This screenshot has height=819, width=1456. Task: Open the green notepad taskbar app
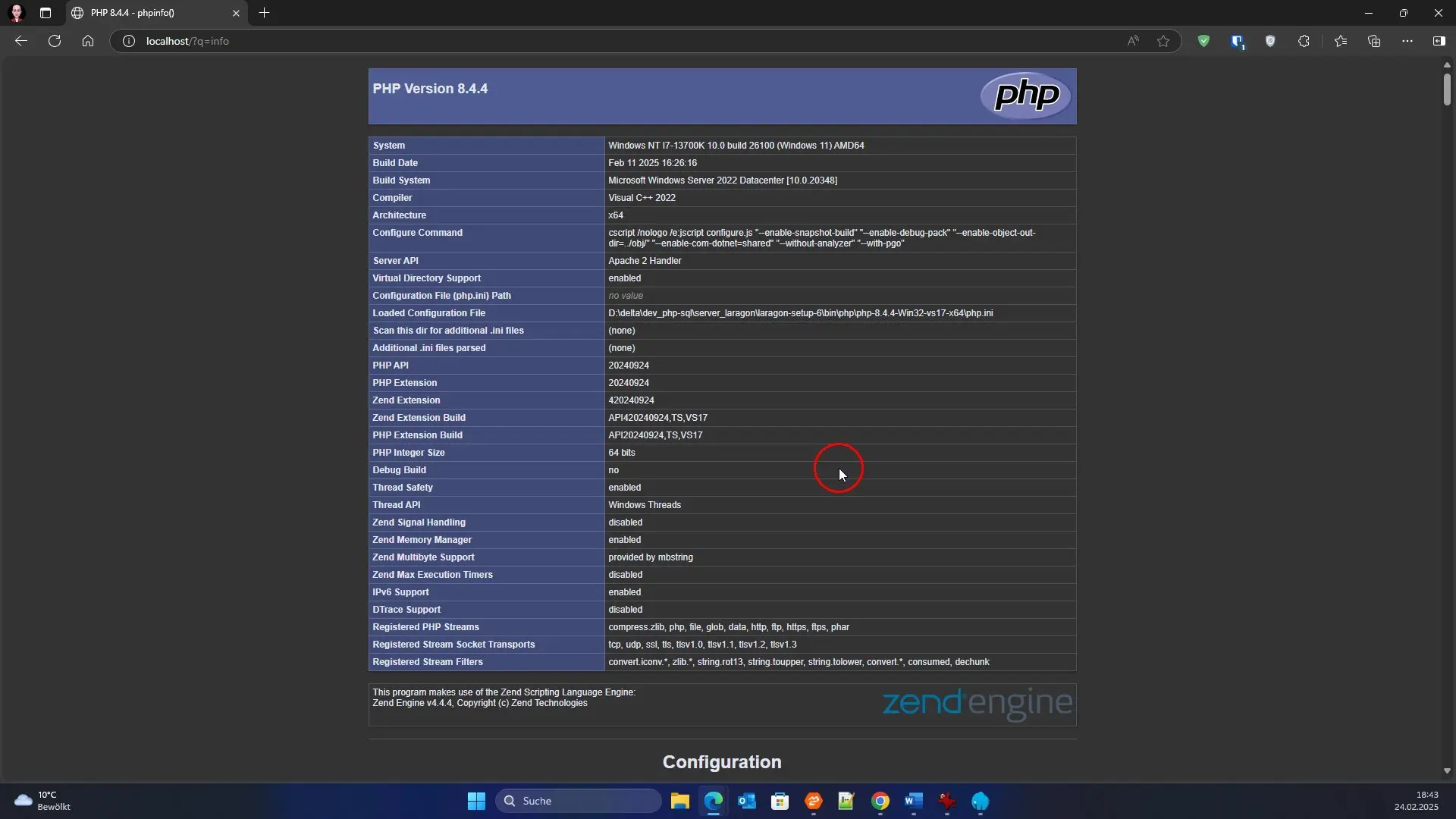click(x=846, y=801)
